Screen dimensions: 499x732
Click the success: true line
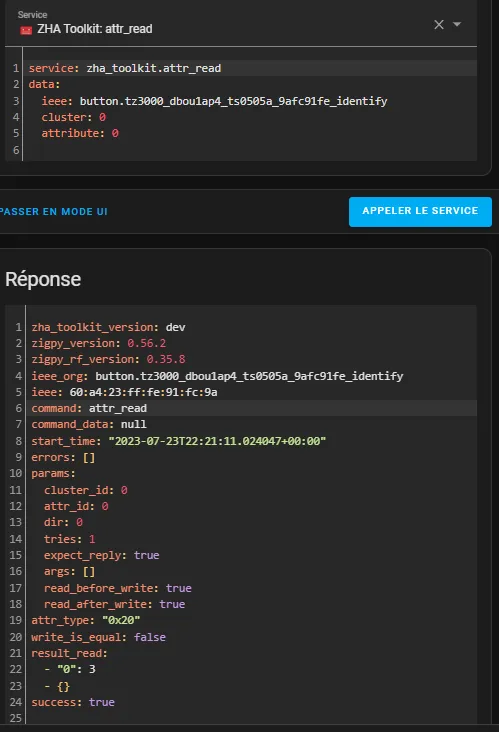pos(73,703)
